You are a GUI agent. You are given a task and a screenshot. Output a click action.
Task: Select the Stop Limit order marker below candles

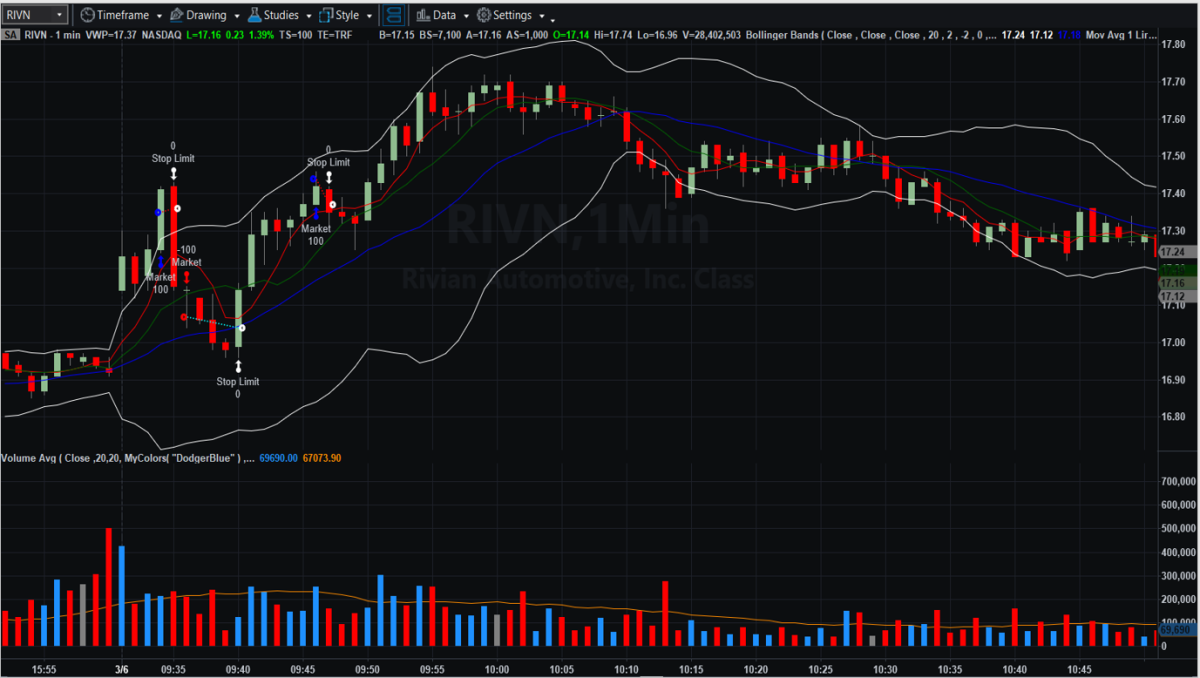click(x=238, y=381)
